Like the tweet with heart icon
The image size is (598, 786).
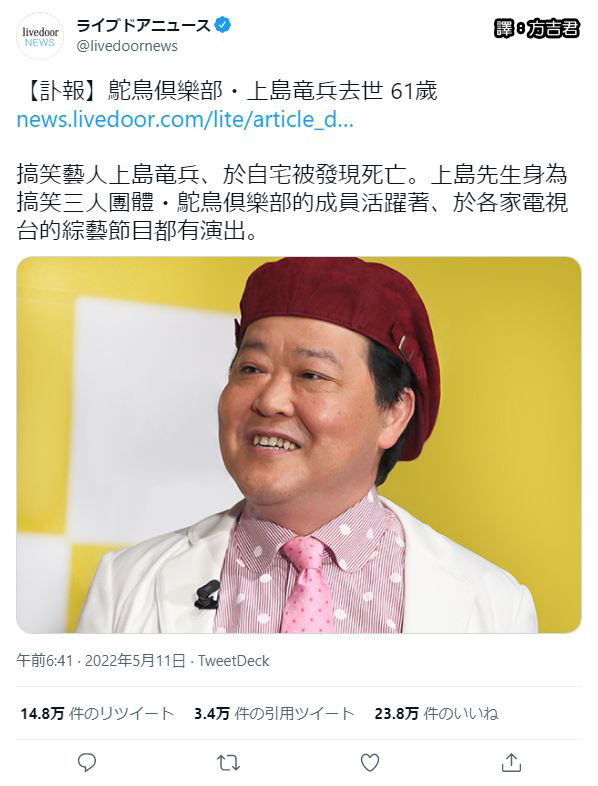pyautogui.click(x=370, y=763)
